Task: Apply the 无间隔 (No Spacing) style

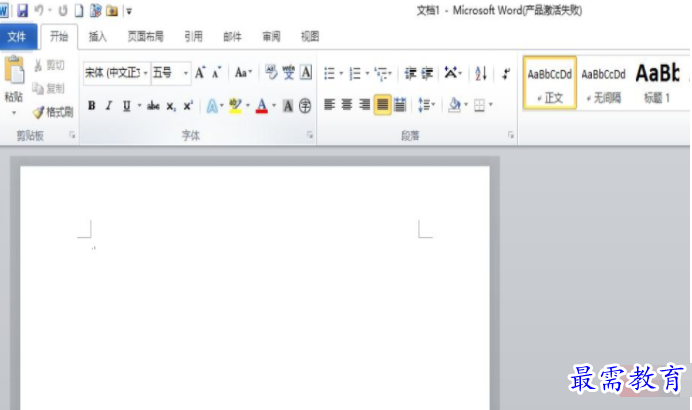Action: click(x=603, y=83)
